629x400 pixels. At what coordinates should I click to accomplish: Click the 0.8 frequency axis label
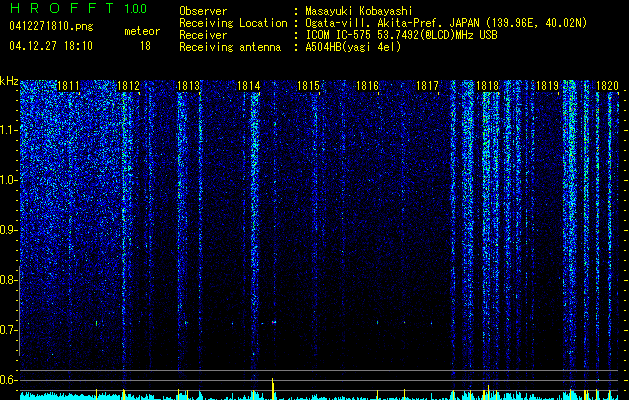coord(8,280)
